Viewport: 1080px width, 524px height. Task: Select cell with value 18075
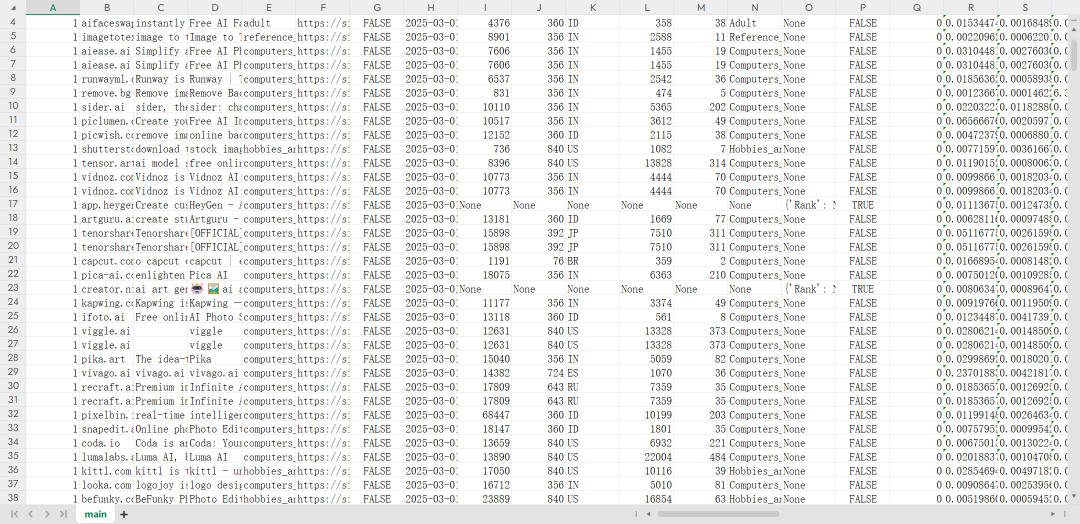point(485,275)
